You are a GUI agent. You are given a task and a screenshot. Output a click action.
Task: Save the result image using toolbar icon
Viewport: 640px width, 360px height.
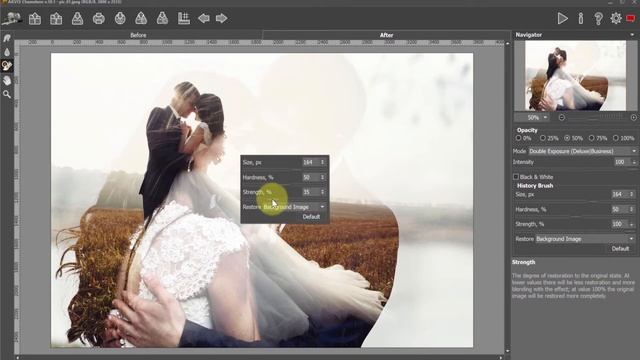click(77, 18)
